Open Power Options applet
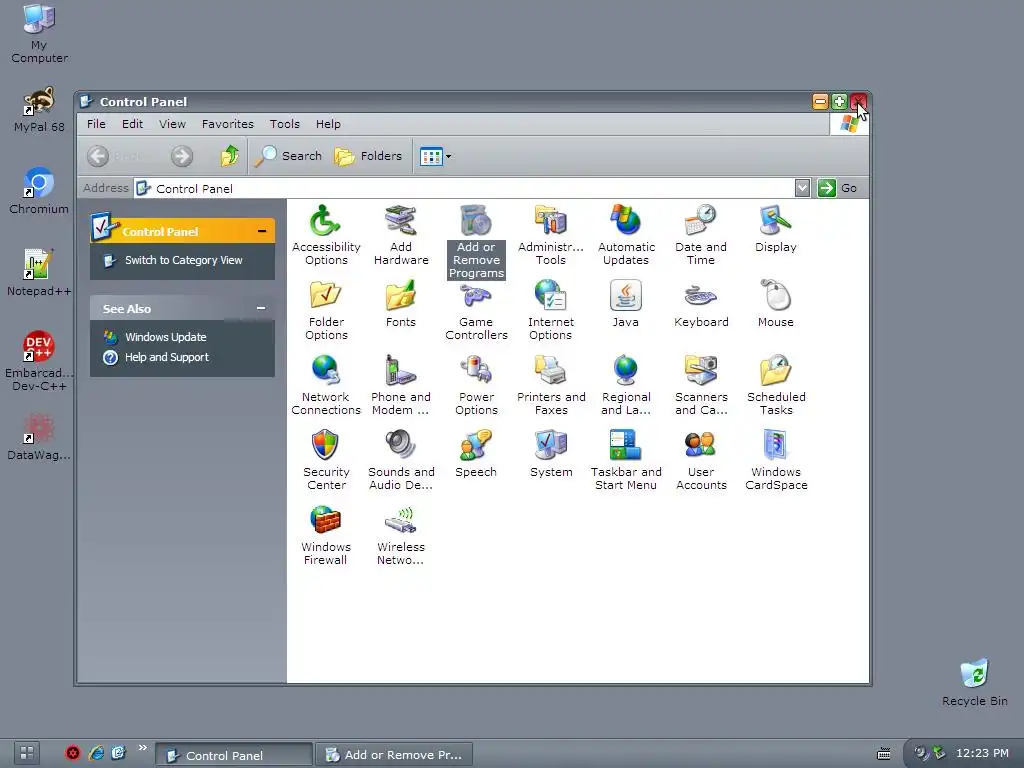Screen dimensions: 1024x768 (x=476, y=385)
